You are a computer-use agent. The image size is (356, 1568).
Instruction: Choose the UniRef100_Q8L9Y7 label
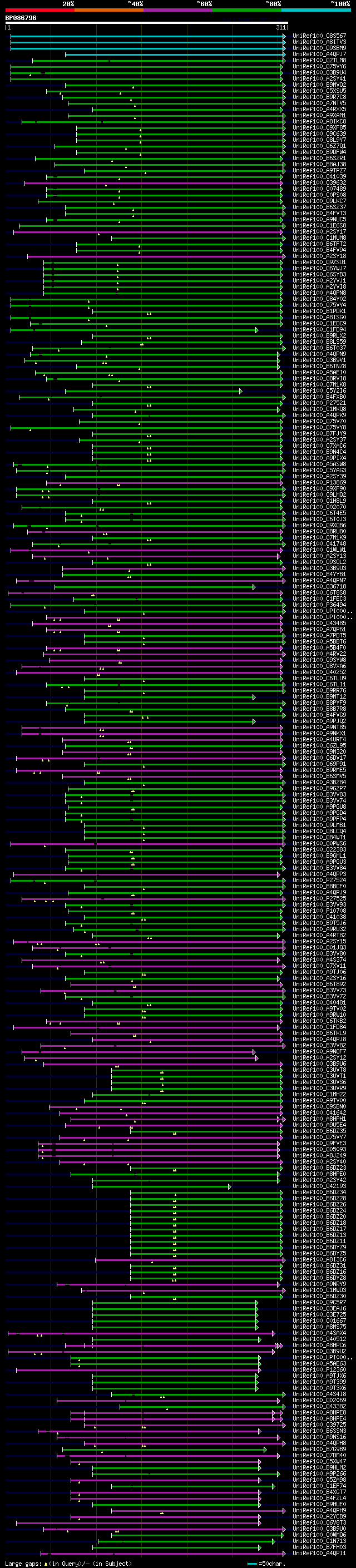click(x=319, y=140)
